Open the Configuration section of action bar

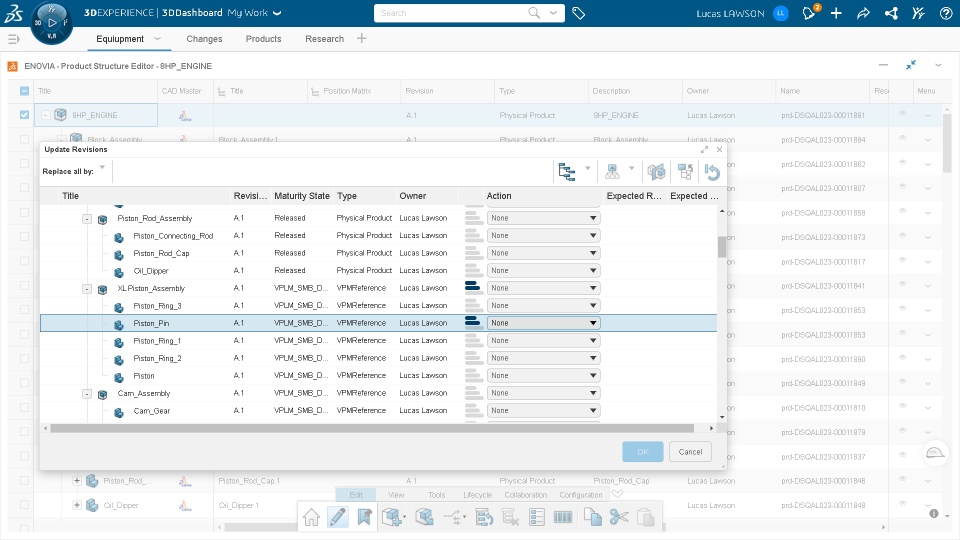coord(580,495)
